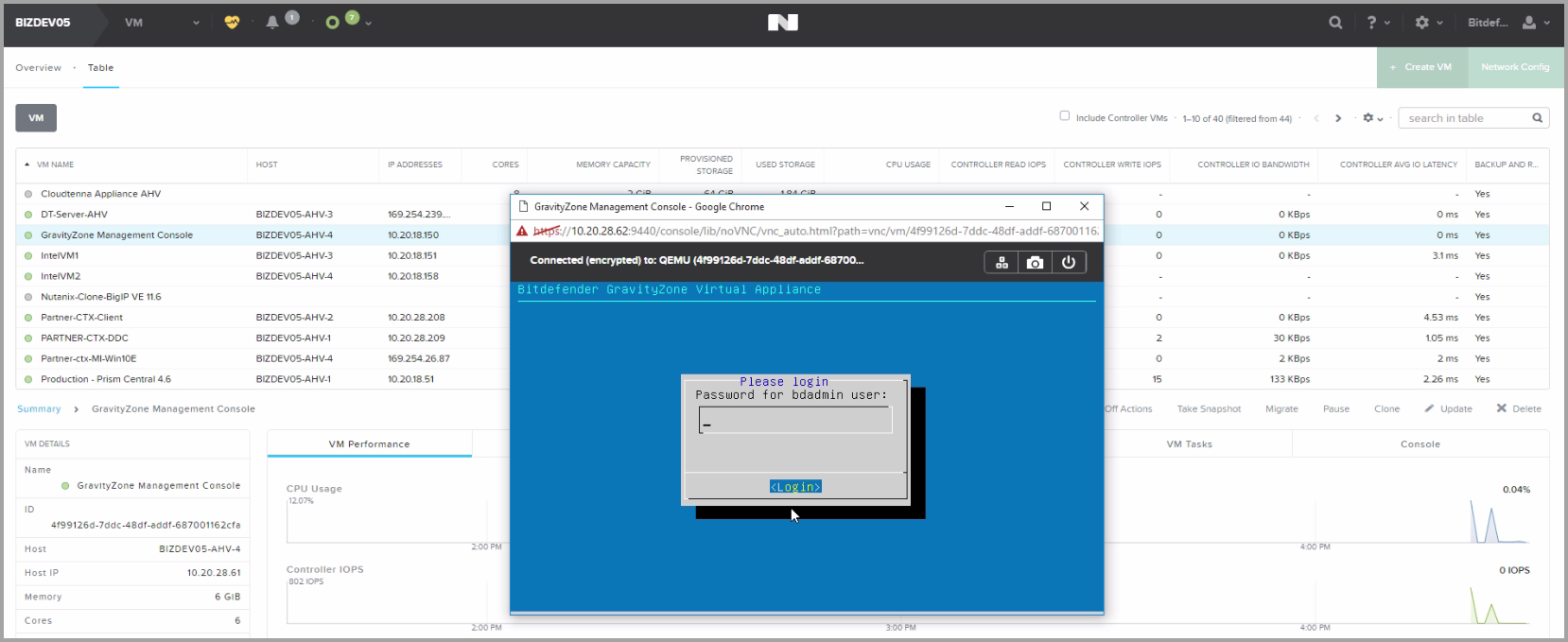Open the VM Tasks tab
The width and height of the screenshot is (1568, 642).
pos(1189,444)
